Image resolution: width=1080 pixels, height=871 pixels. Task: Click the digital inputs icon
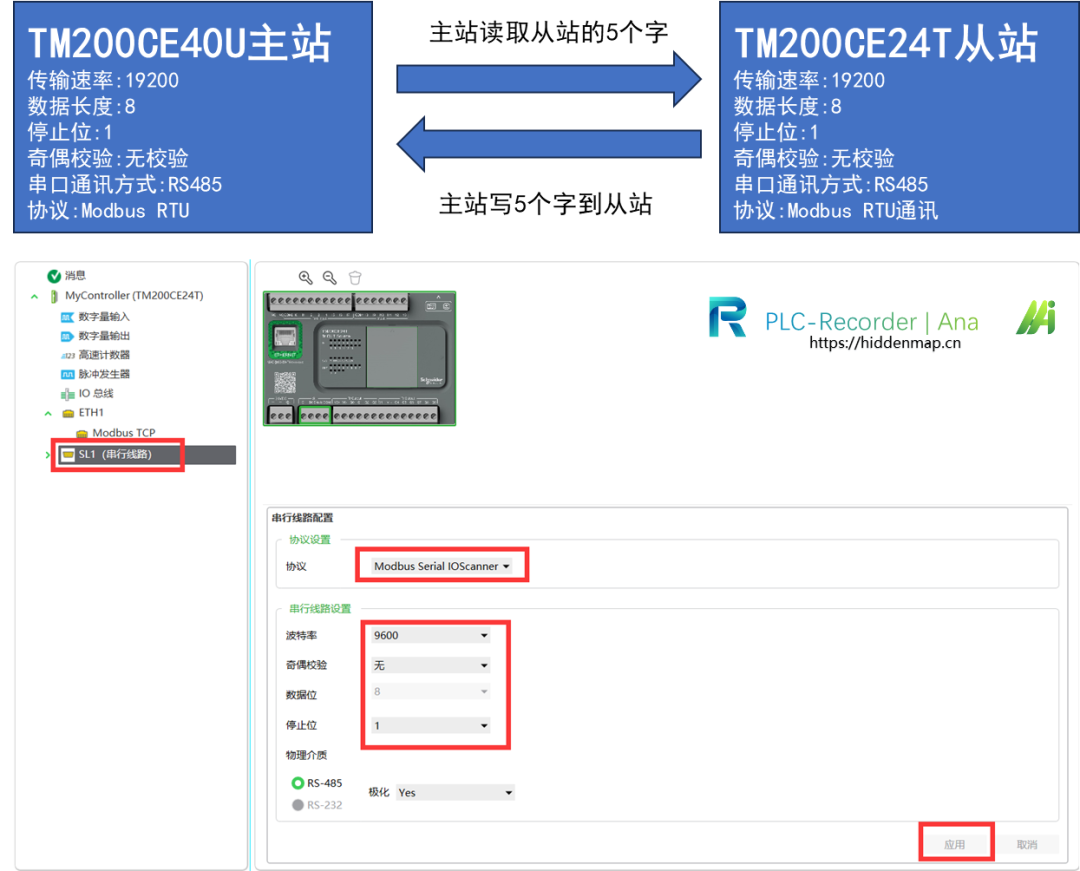pos(67,317)
